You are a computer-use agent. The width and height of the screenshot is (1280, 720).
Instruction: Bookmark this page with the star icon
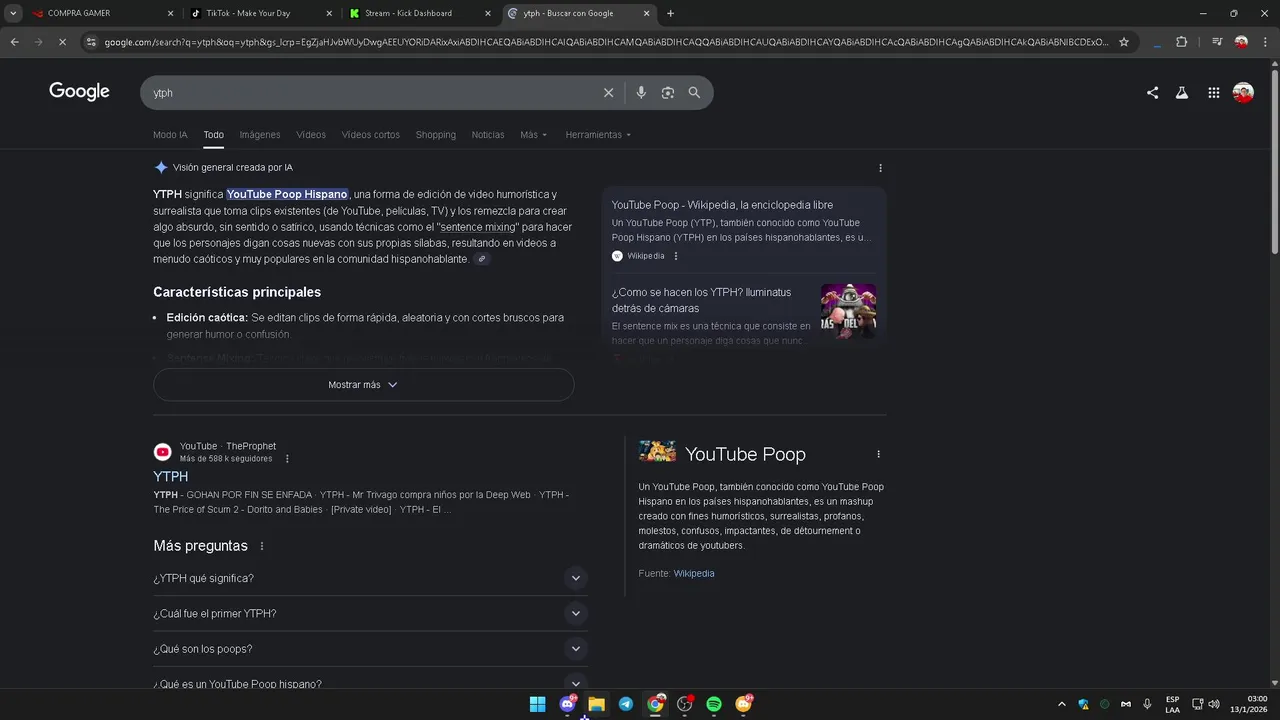click(1124, 42)
